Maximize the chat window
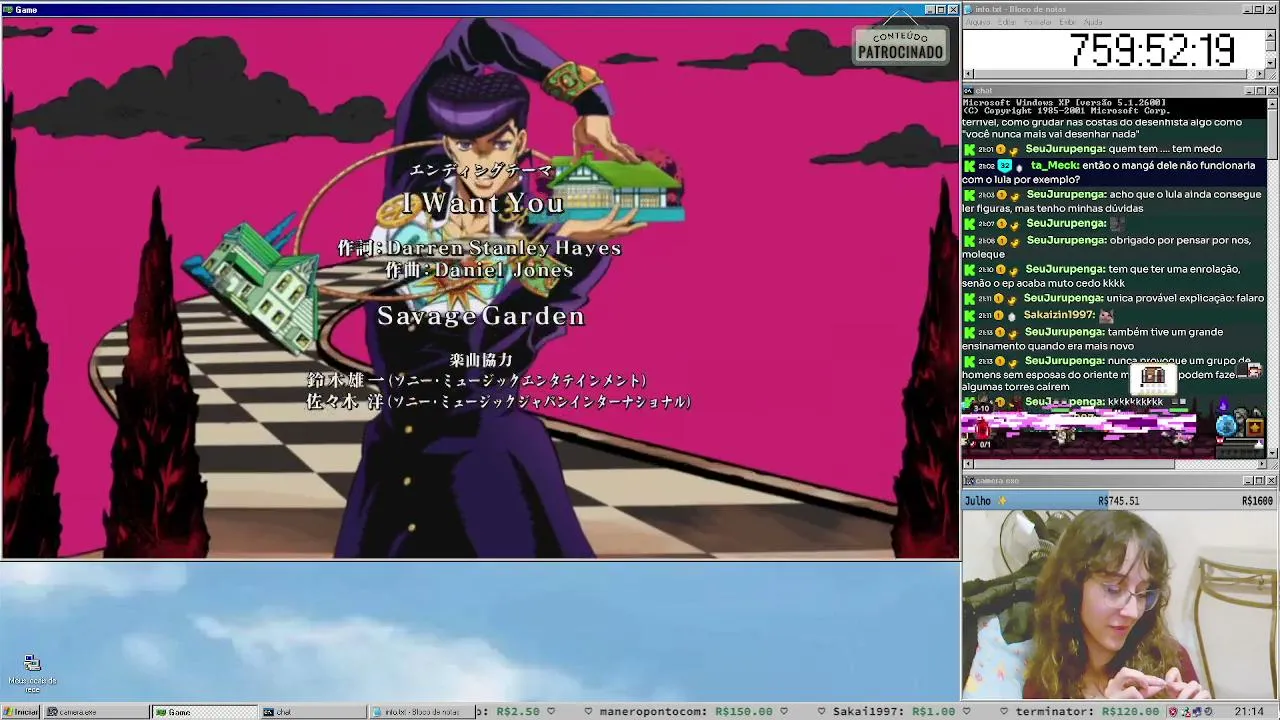The height and width of the screenshot is (720, 1280). point(1260,90)
